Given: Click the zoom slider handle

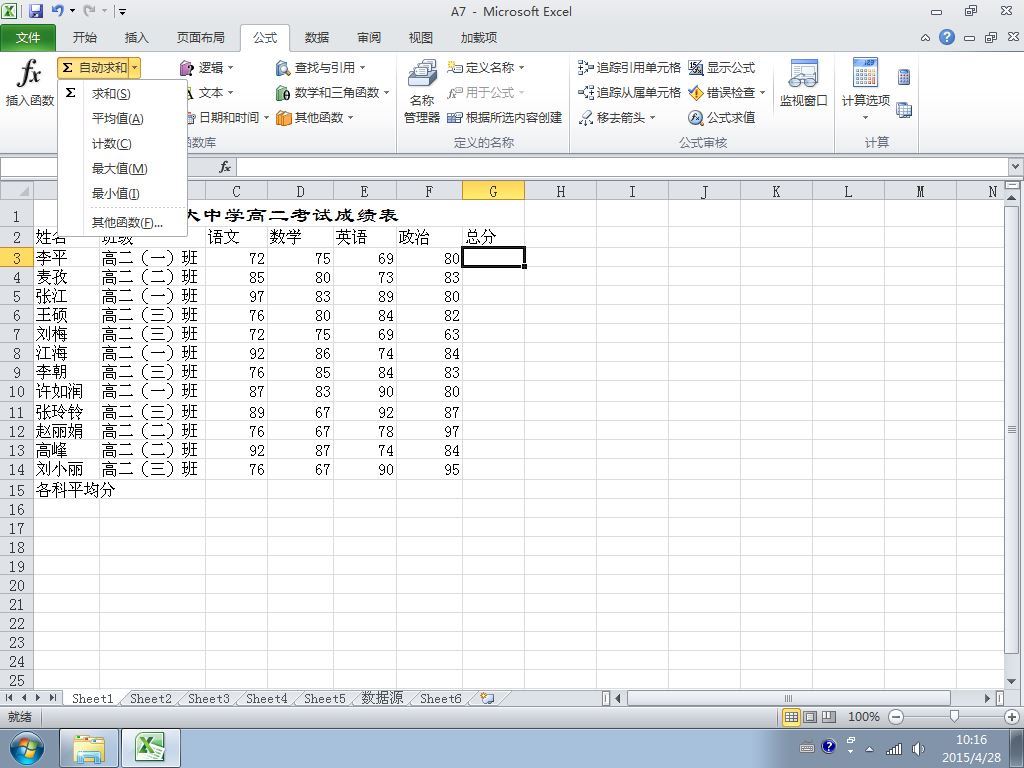Looking at the screenshot, I should click(954, 717).
